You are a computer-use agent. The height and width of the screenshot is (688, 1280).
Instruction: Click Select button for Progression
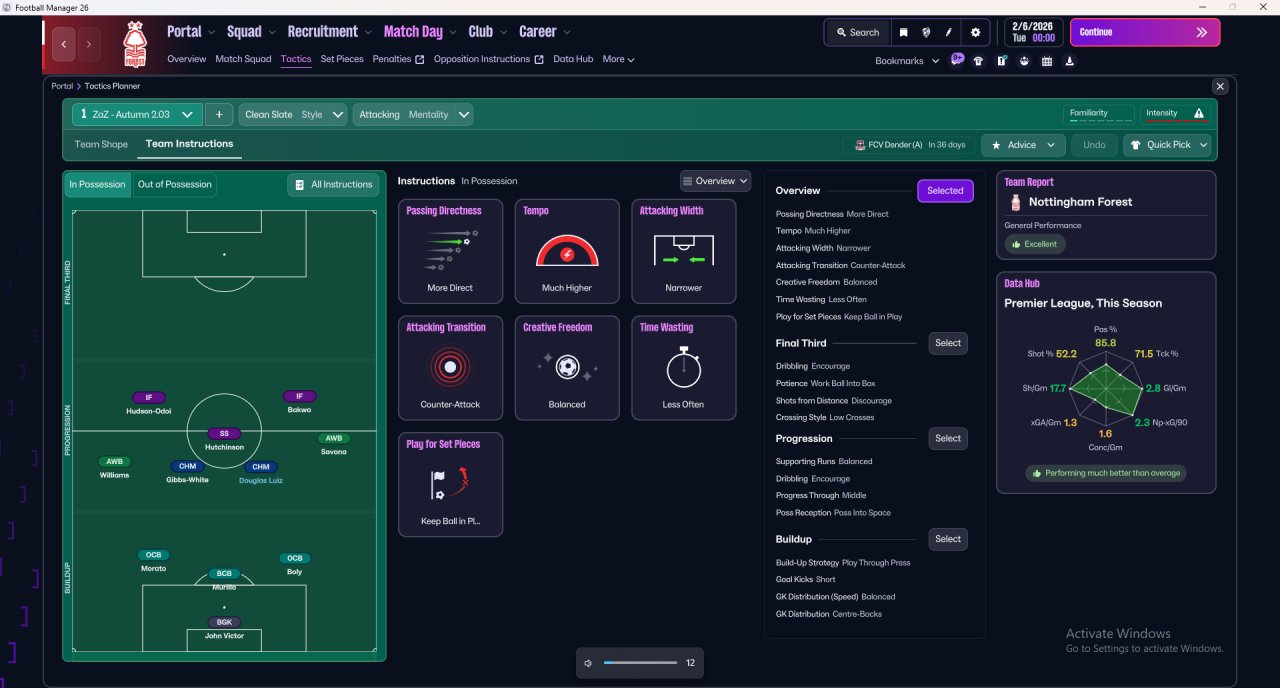coord(948,438)
